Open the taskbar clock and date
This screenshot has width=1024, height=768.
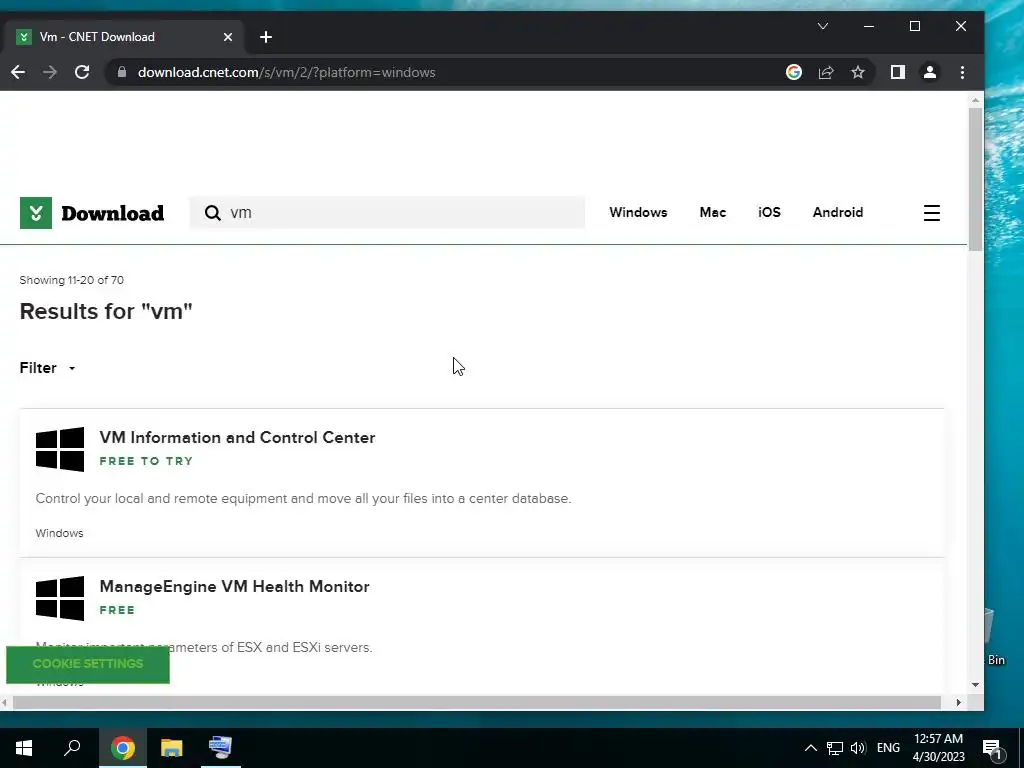(938, 748)
